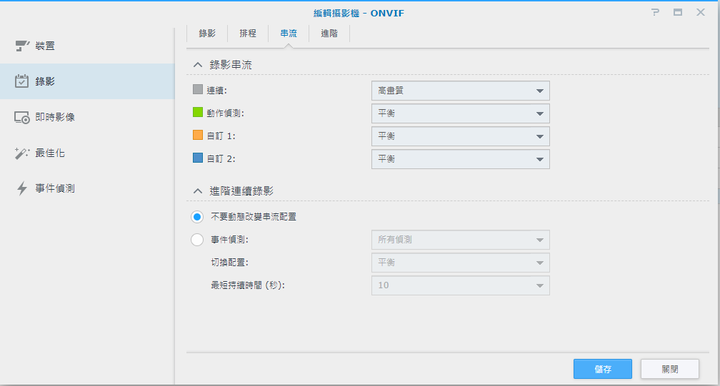
Task: Open the 裝置 (Device) camera section
Action: (87, 46)
